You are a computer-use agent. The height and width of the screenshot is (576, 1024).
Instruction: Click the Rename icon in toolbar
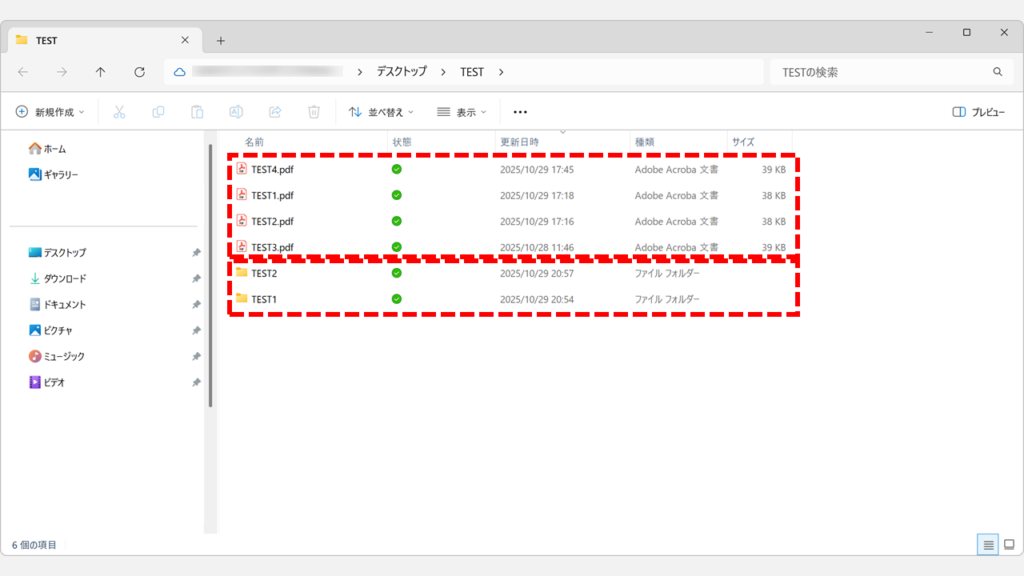[x=236, y=112]
